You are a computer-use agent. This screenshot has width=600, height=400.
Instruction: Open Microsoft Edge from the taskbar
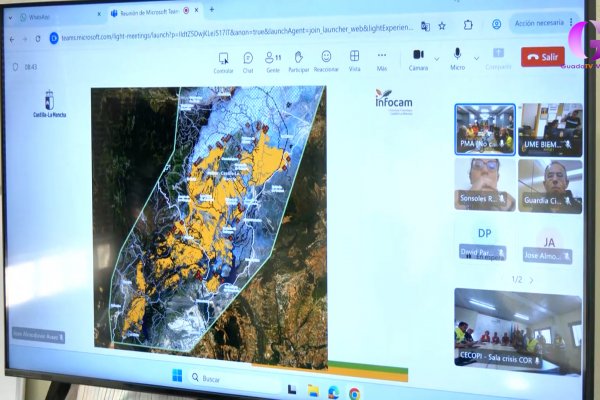pyautogui.click(x=334, y=392)
